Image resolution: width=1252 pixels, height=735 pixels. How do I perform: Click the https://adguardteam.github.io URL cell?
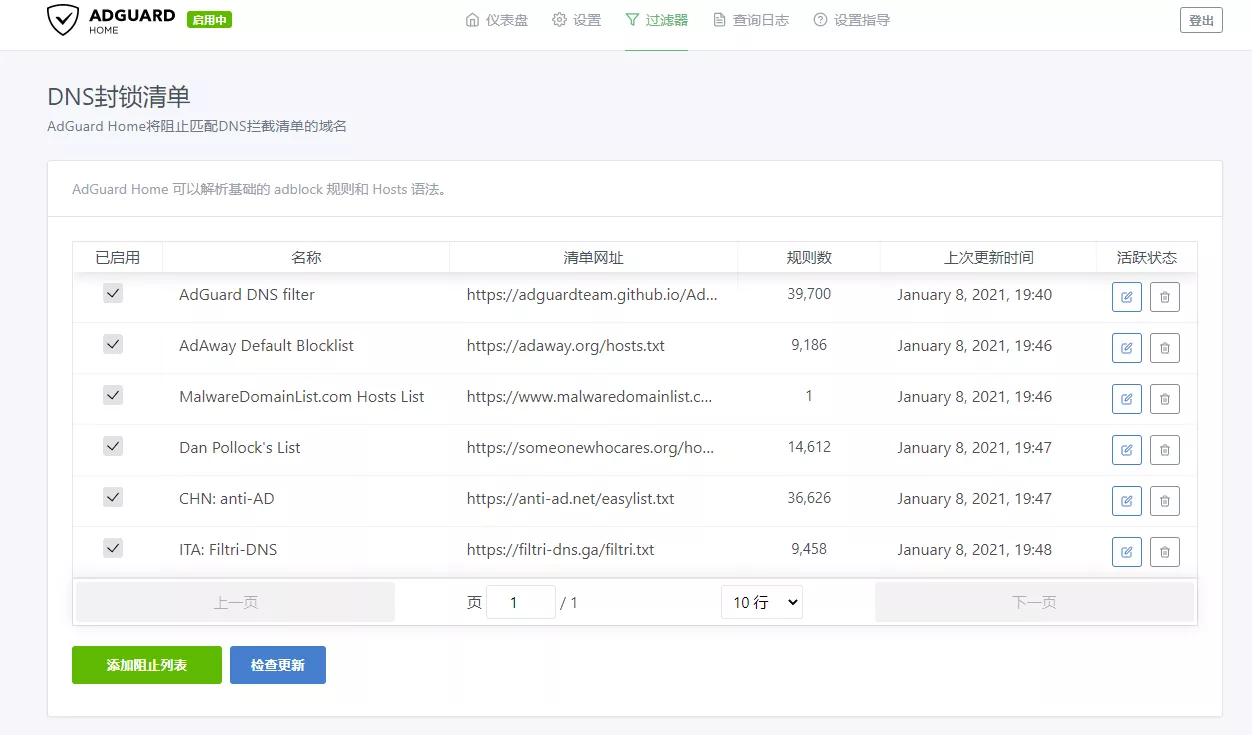(592, 295)
